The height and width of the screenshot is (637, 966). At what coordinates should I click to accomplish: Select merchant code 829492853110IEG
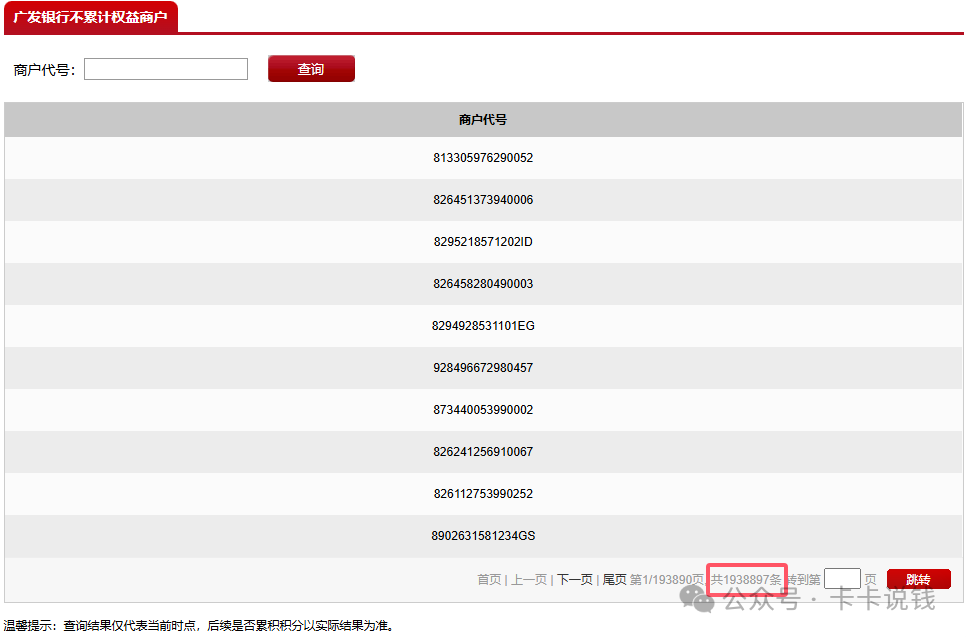(x=483, y=325)
